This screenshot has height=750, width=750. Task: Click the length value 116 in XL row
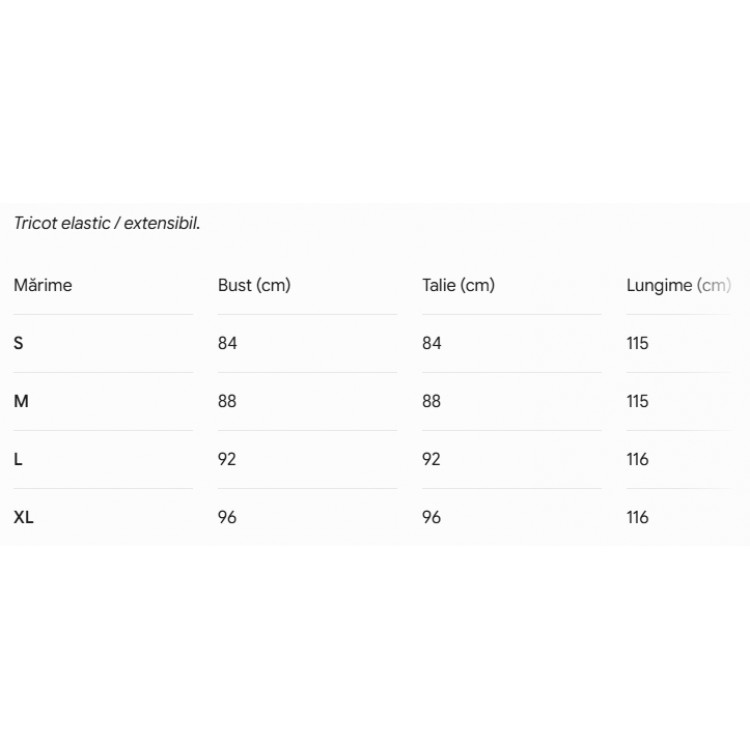point(638,517)
